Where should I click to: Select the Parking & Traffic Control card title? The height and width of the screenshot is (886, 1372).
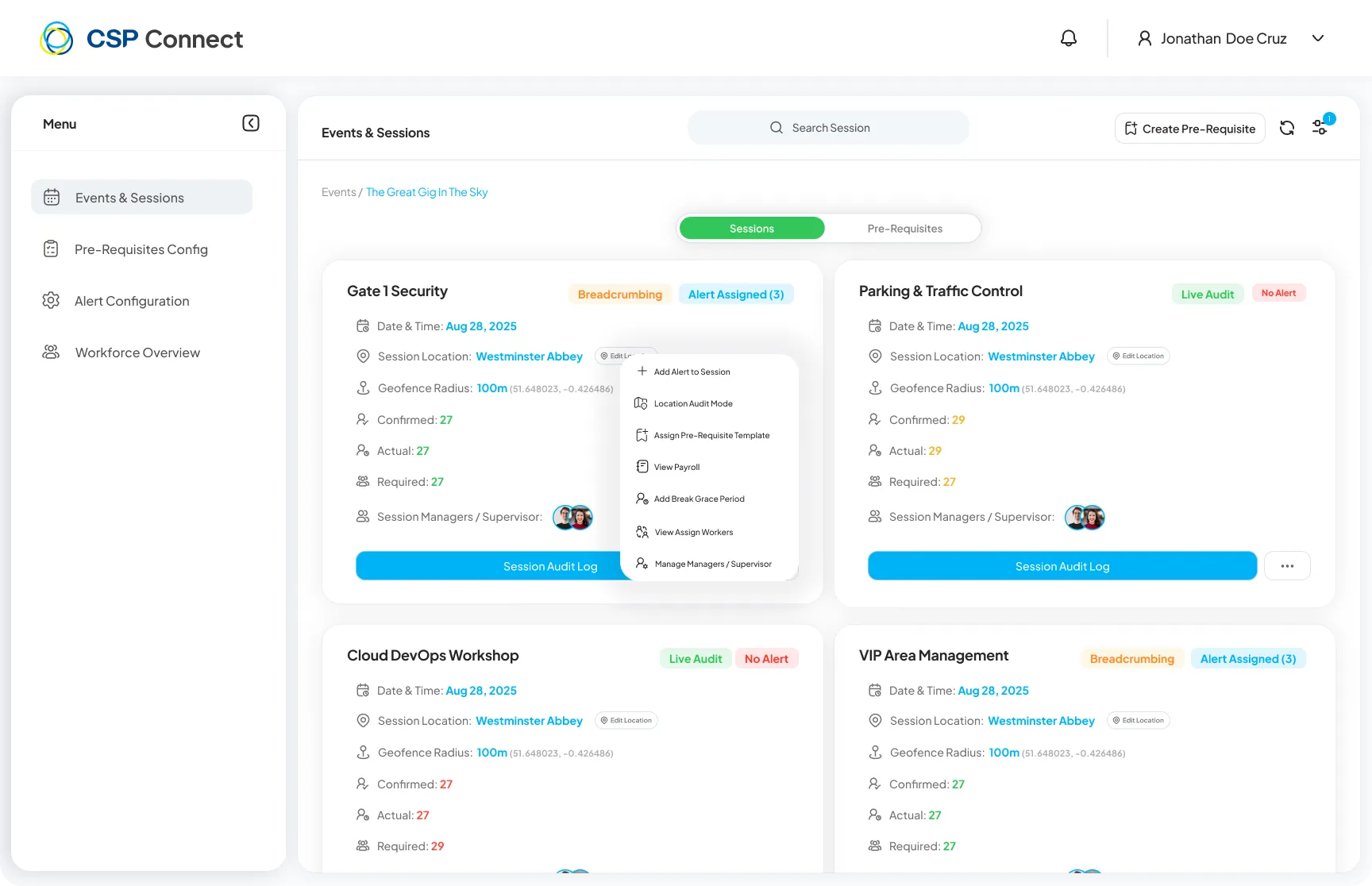(x=941, y=291)
